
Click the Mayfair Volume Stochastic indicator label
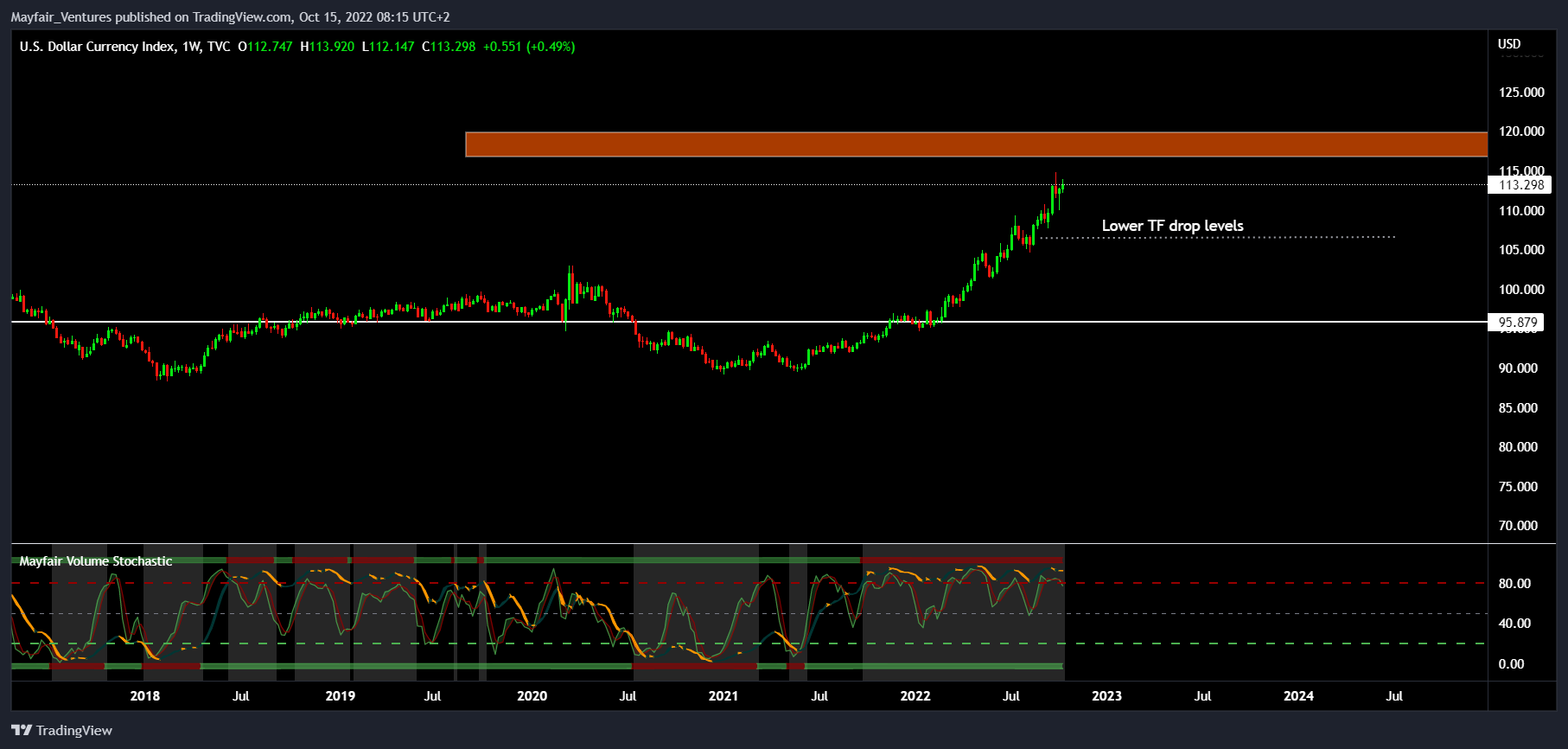click(x=96, y=561)
